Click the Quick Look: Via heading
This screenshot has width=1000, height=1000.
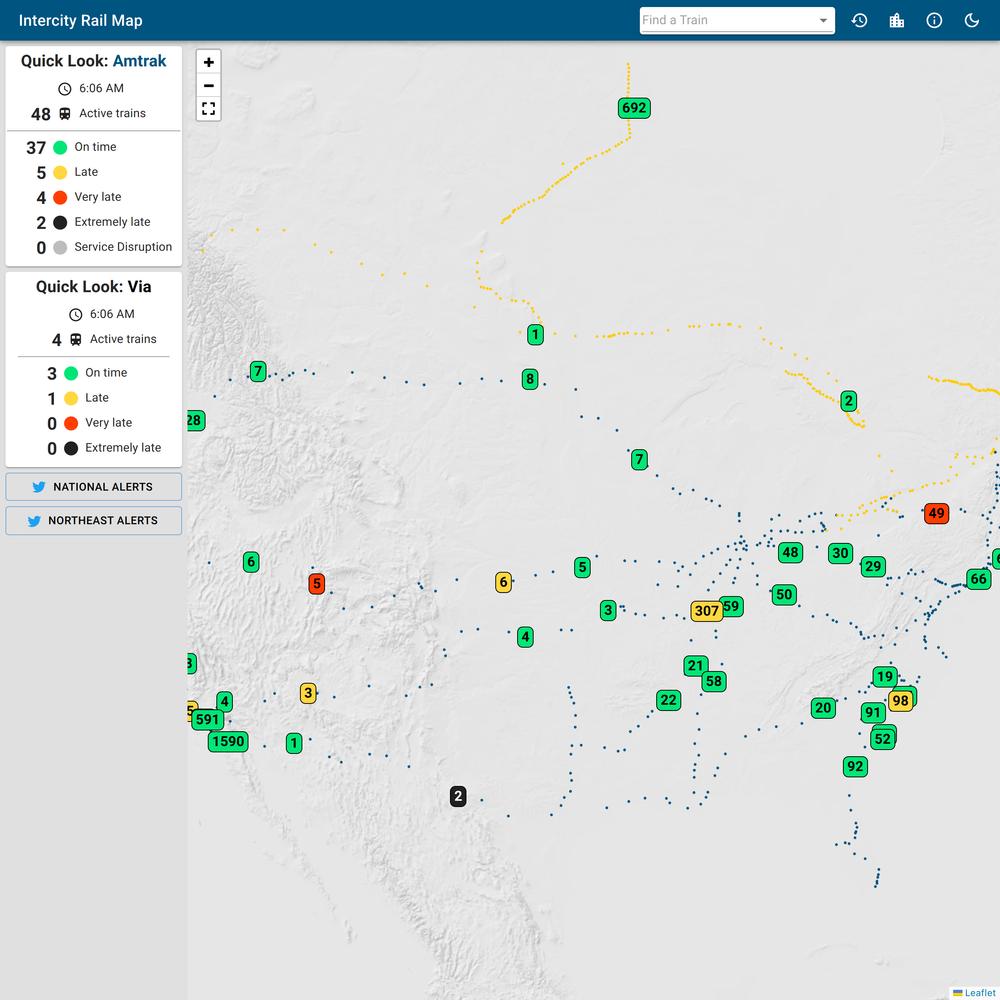tap(94, 286)
